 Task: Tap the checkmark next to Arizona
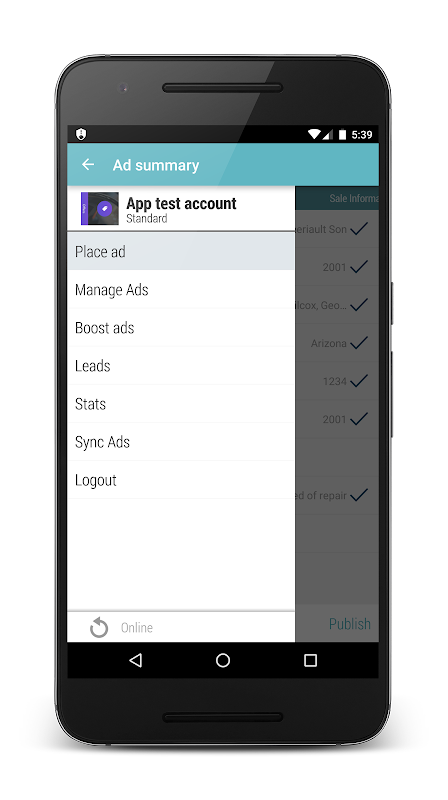pyautogui.click(x=359, y=343)
